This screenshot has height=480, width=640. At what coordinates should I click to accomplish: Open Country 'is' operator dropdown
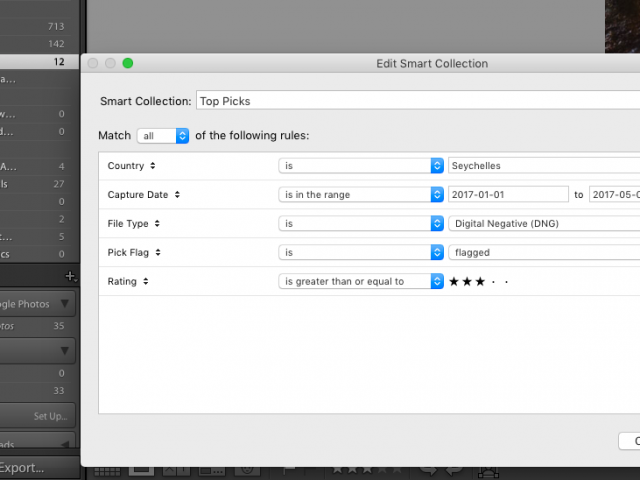361,166
